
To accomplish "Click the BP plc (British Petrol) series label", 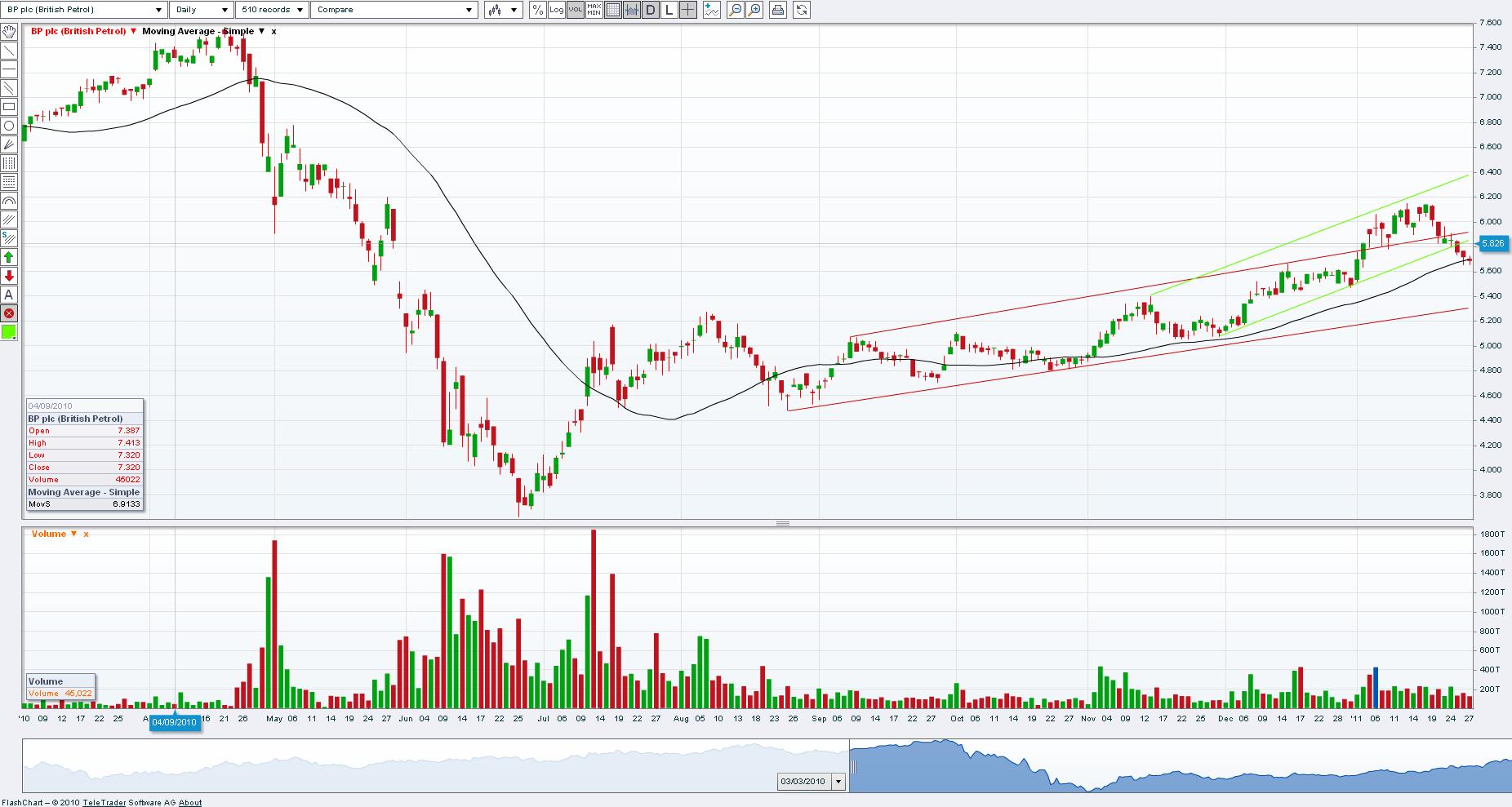I will [78, 32].
